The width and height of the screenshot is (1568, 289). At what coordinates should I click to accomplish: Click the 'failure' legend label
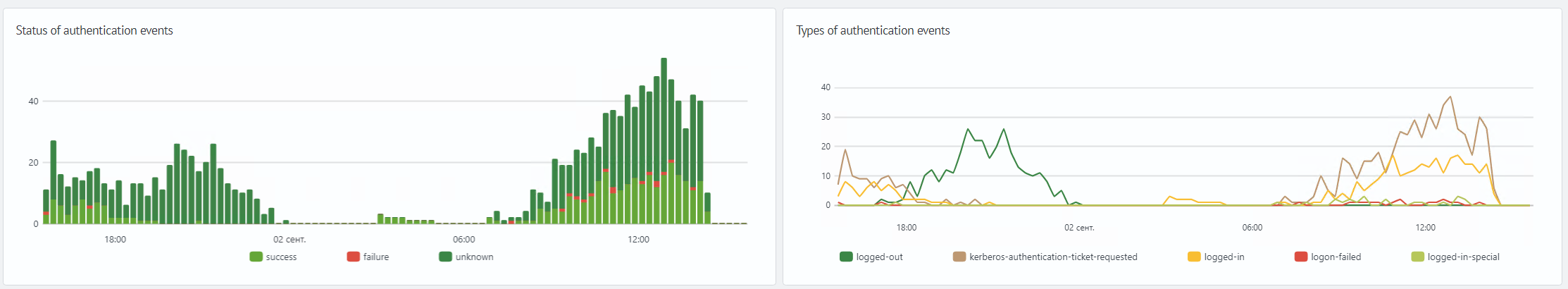(376, 257)
